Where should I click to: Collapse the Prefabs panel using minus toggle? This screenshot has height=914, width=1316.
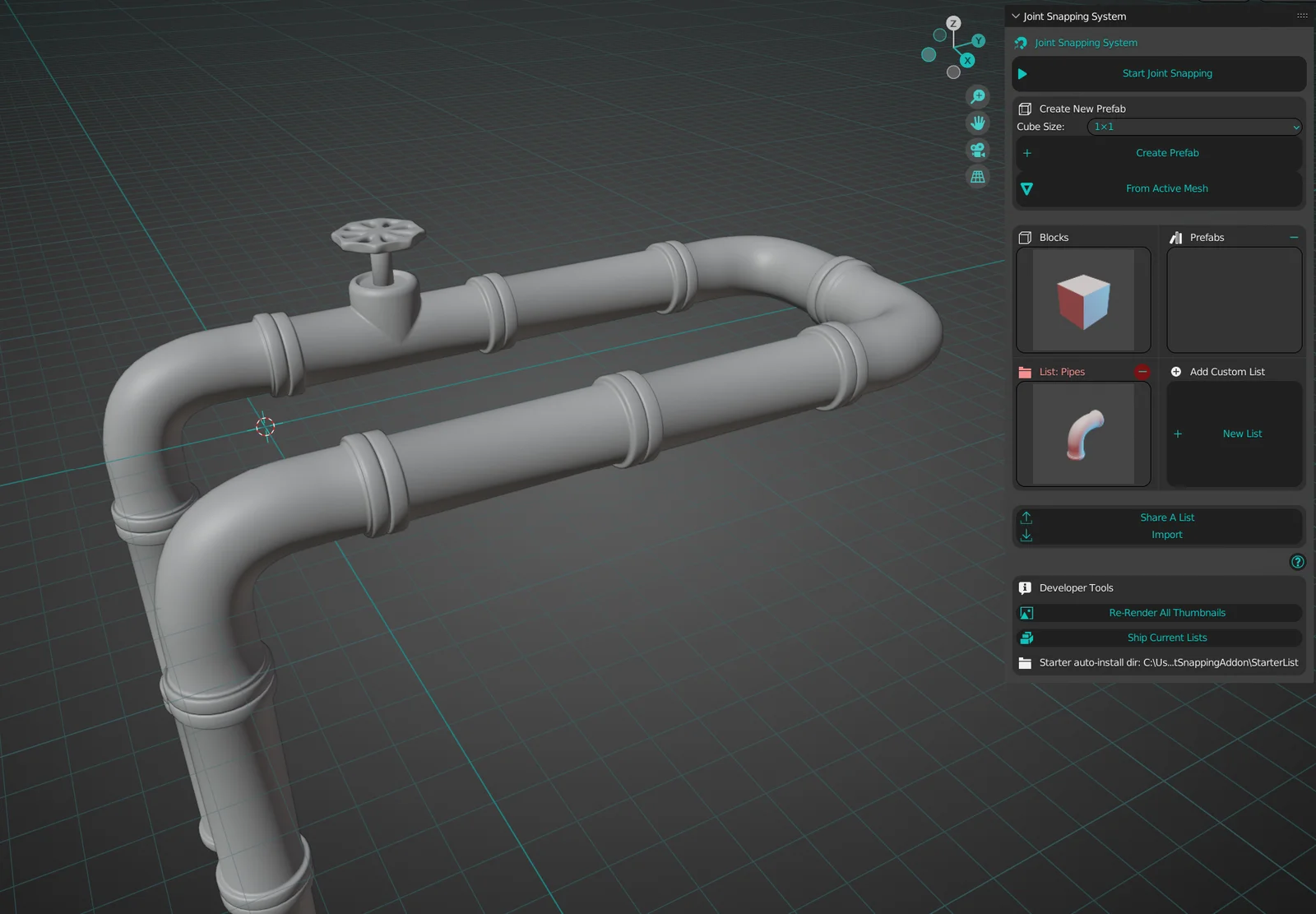1293,237
